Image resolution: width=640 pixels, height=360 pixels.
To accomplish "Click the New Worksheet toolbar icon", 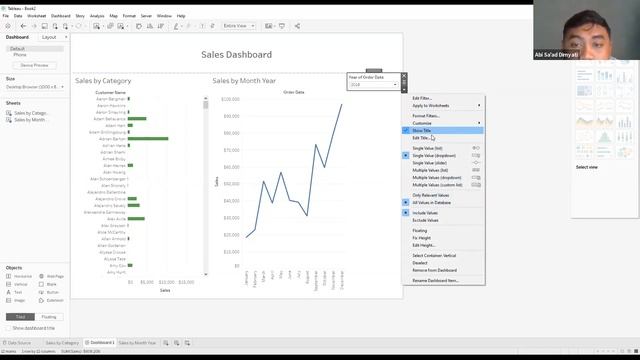I will coord(96,26).
